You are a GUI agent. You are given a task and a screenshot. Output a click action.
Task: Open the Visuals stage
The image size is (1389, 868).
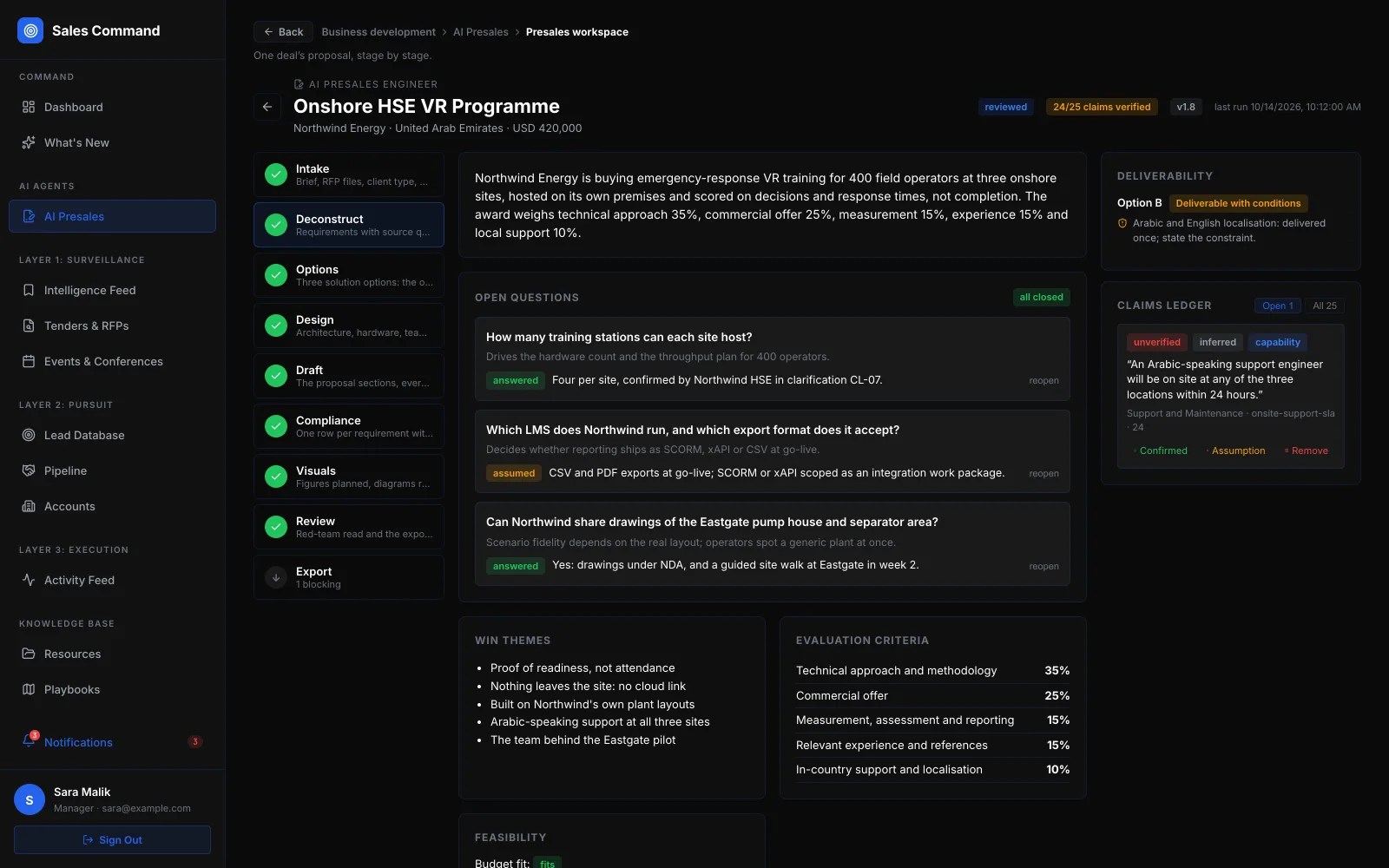click(349, 477)
